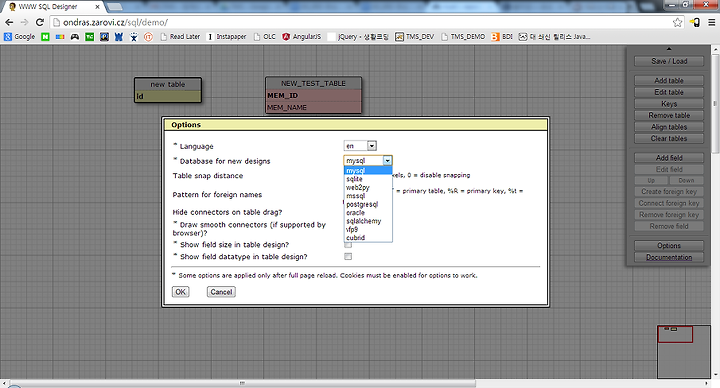Collapse the database dropdown showing mysql
The width and height of the screenshot is (720, 388).
coord(368,160)
